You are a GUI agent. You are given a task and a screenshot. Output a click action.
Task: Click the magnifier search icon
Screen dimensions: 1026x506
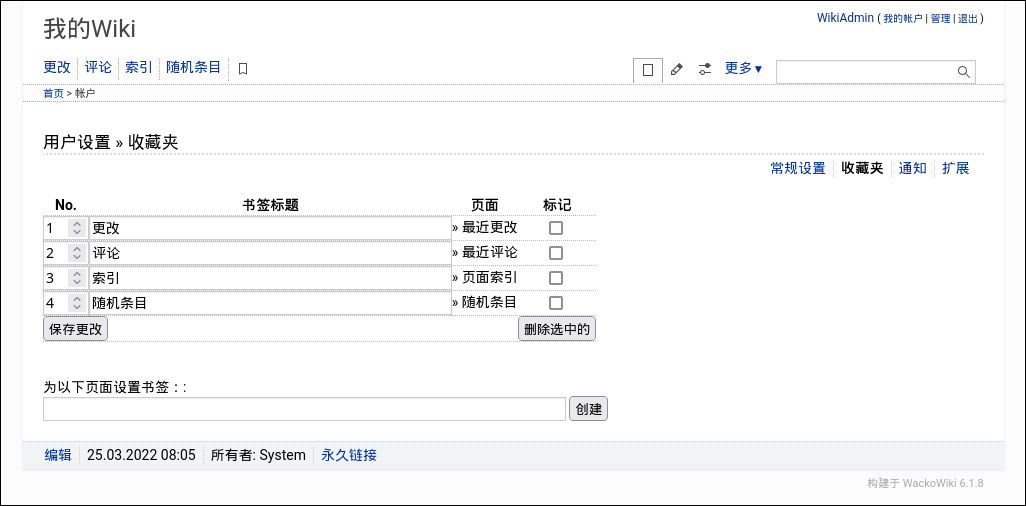click(x=963, y=72)
